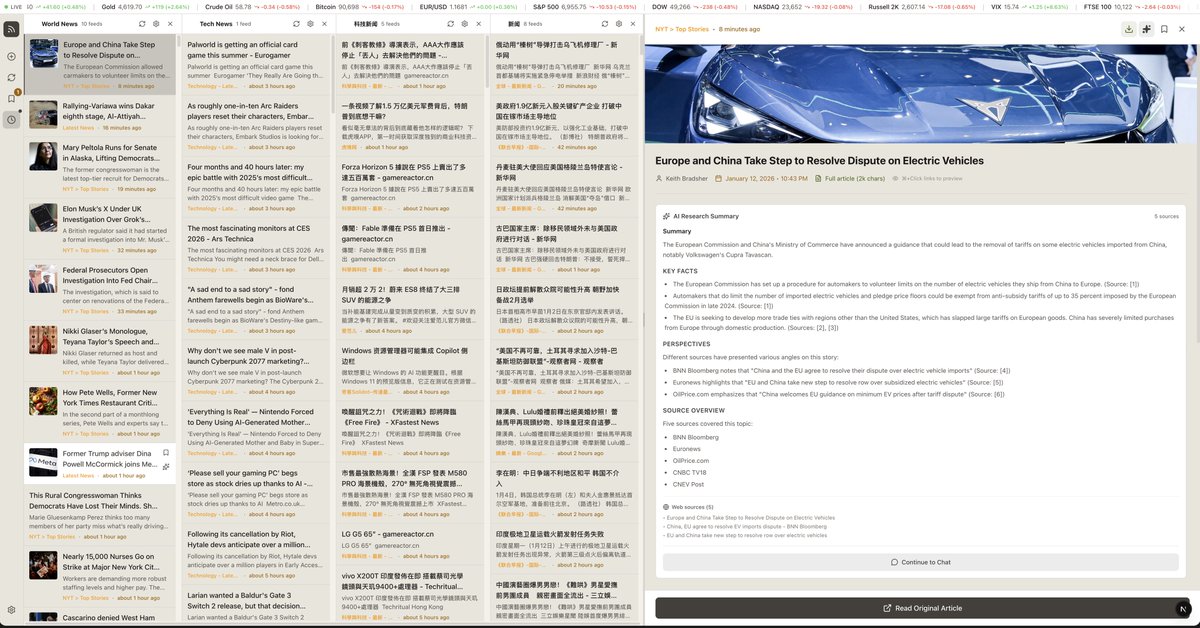Open vivo X200T article
The height and width of the screenshot is (628, 1200).
point(411,595)
